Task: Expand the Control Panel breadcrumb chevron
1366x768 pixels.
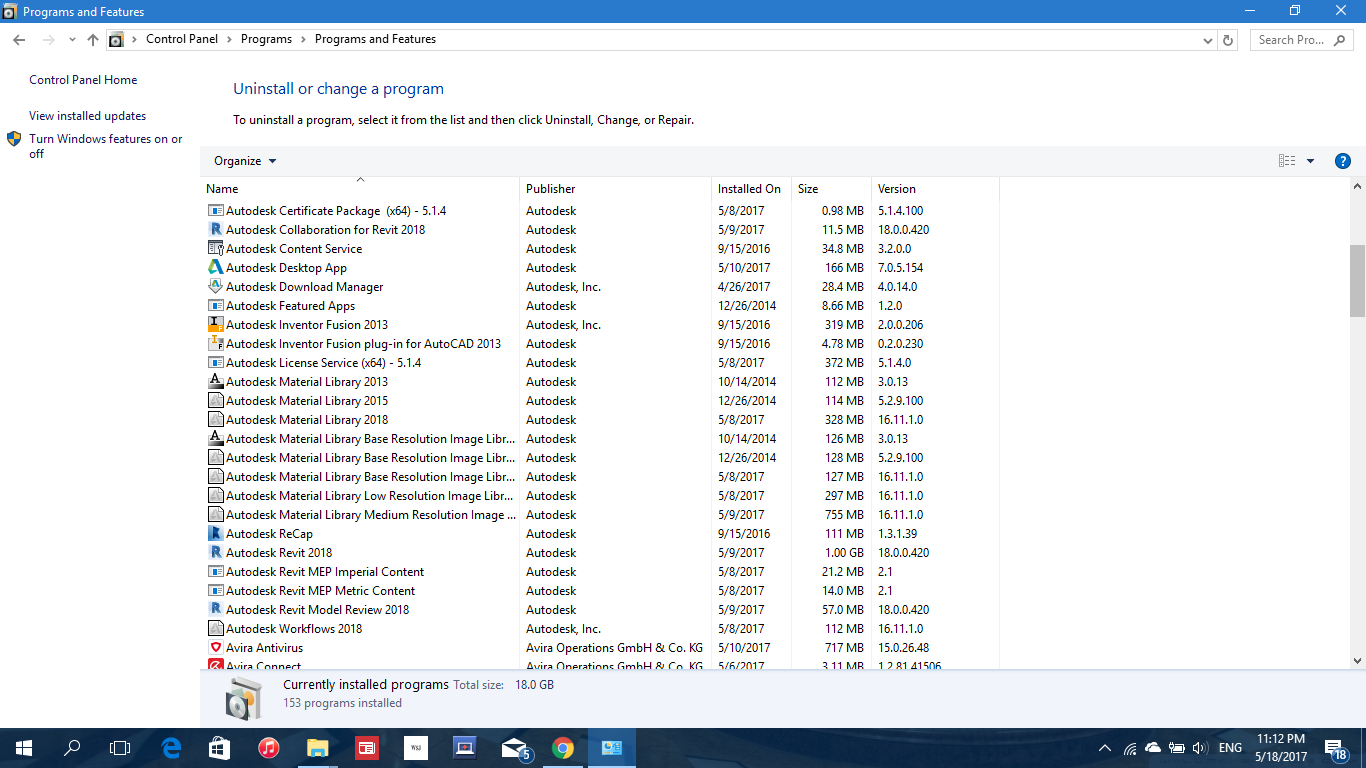Action: [x=229, y=40]
